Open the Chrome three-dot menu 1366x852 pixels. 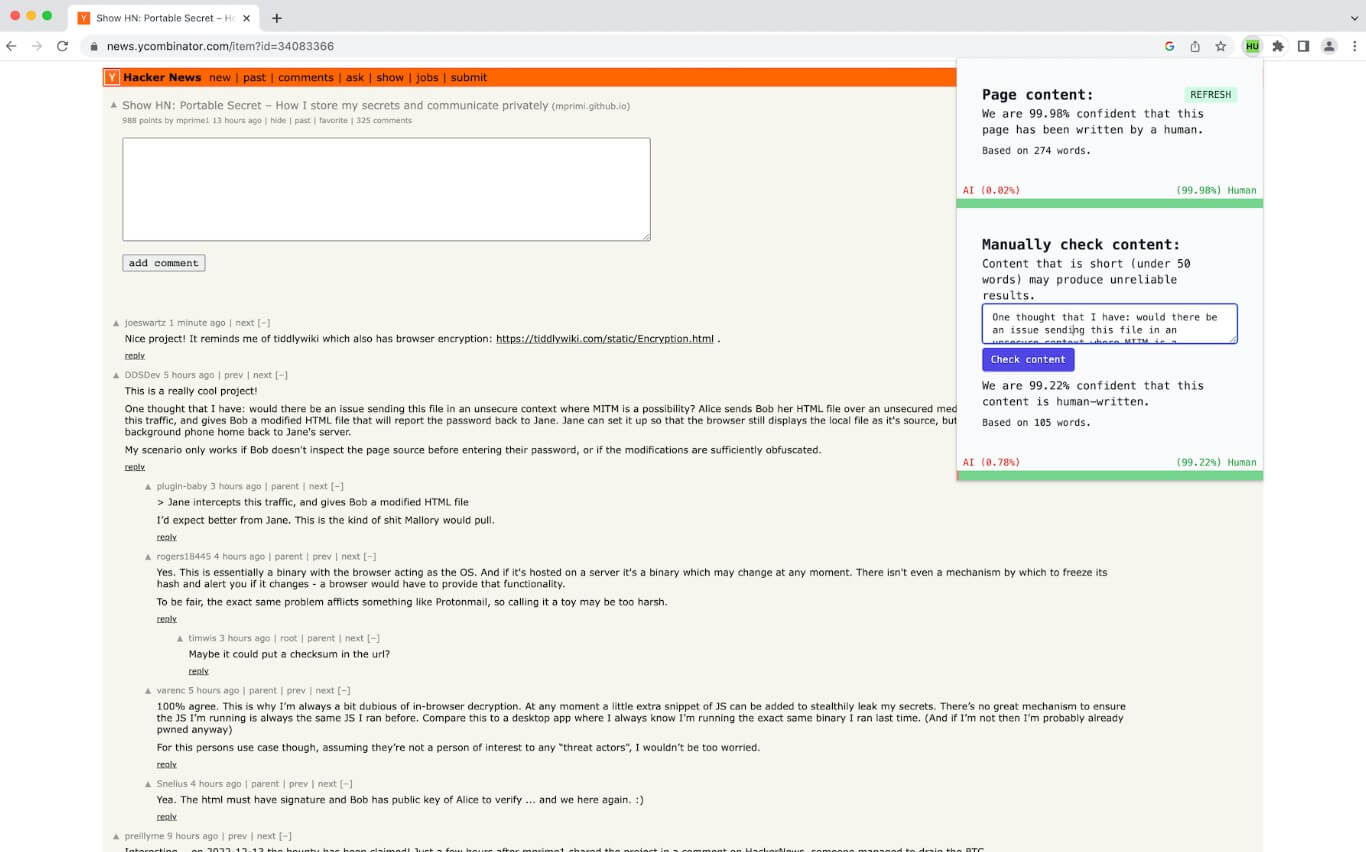pos(1355,46)
